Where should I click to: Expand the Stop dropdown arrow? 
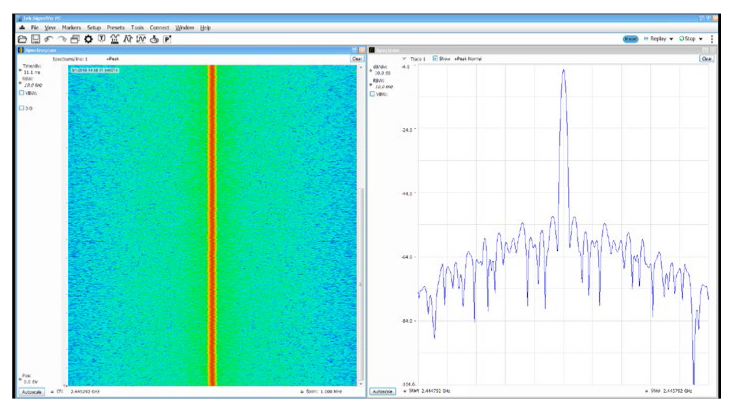point(702,38)
